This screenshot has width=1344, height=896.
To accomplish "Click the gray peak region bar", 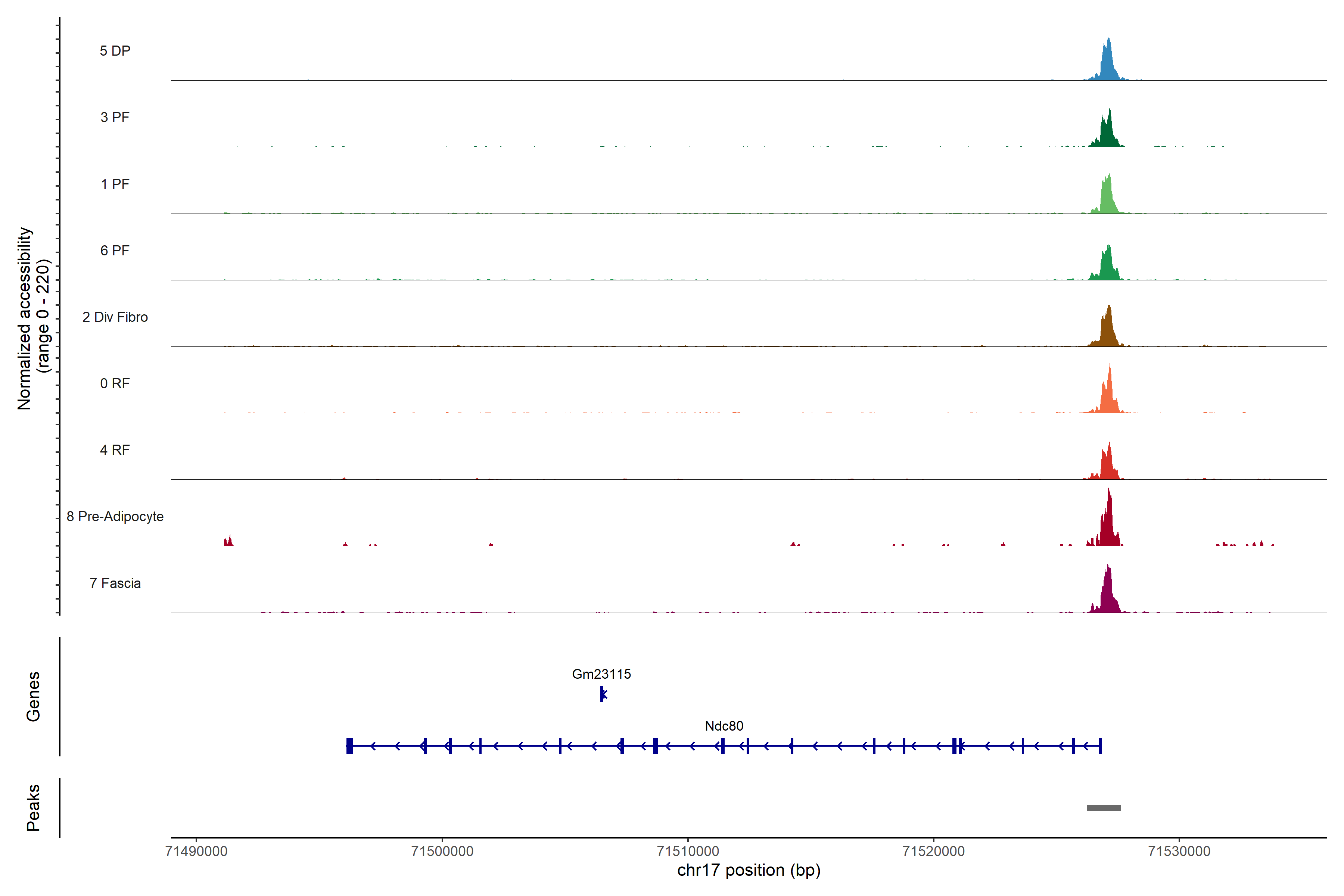I will coord(1104,808).
